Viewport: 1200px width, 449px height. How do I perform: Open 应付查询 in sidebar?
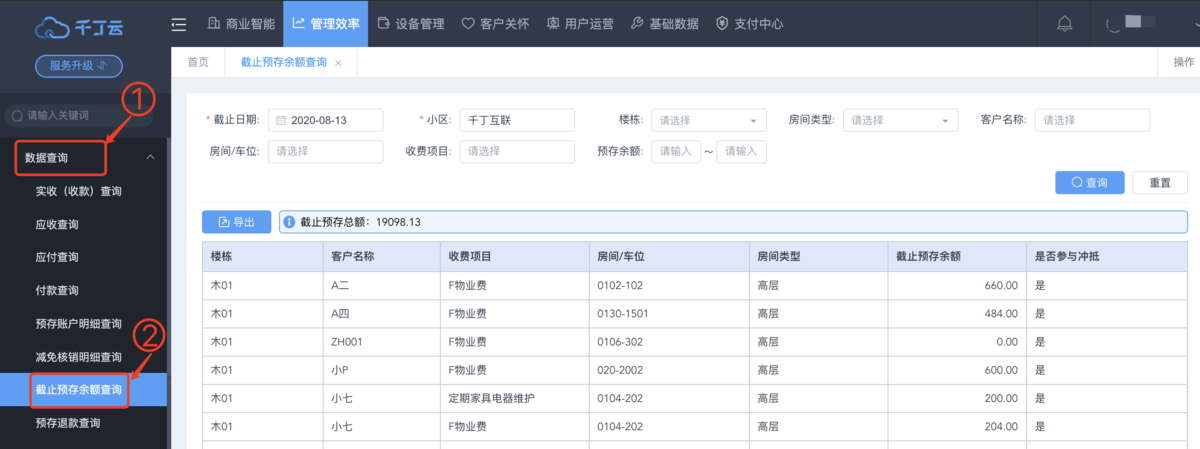click(x=56, y=257)
